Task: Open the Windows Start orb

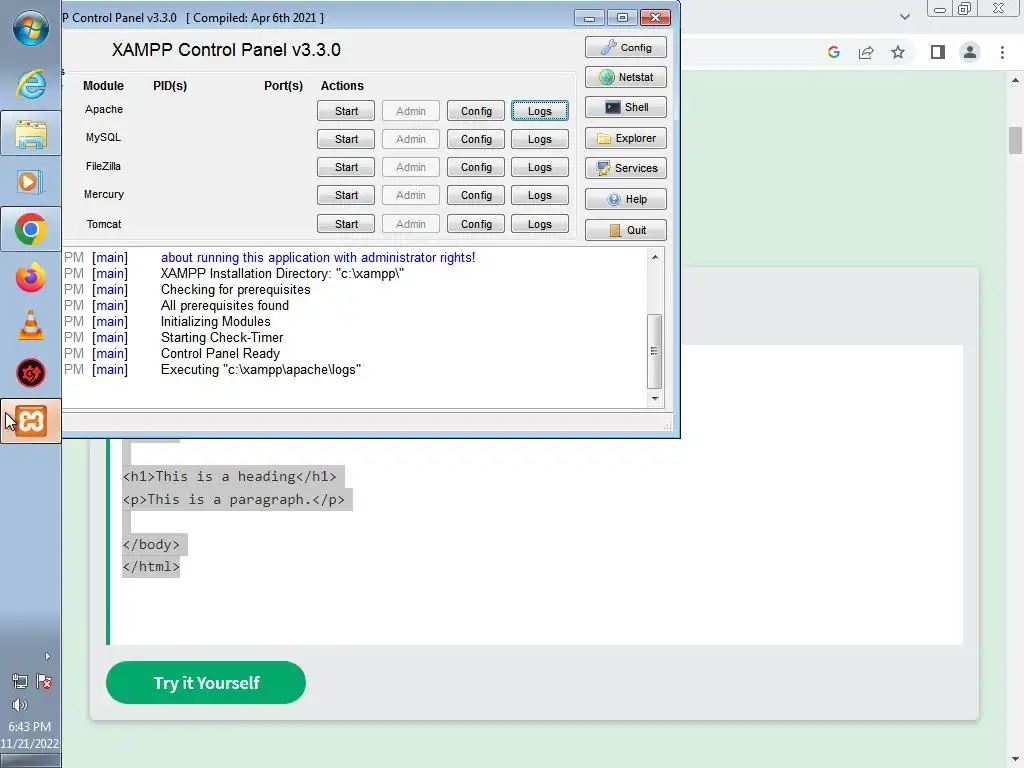Action: point(31,27)
